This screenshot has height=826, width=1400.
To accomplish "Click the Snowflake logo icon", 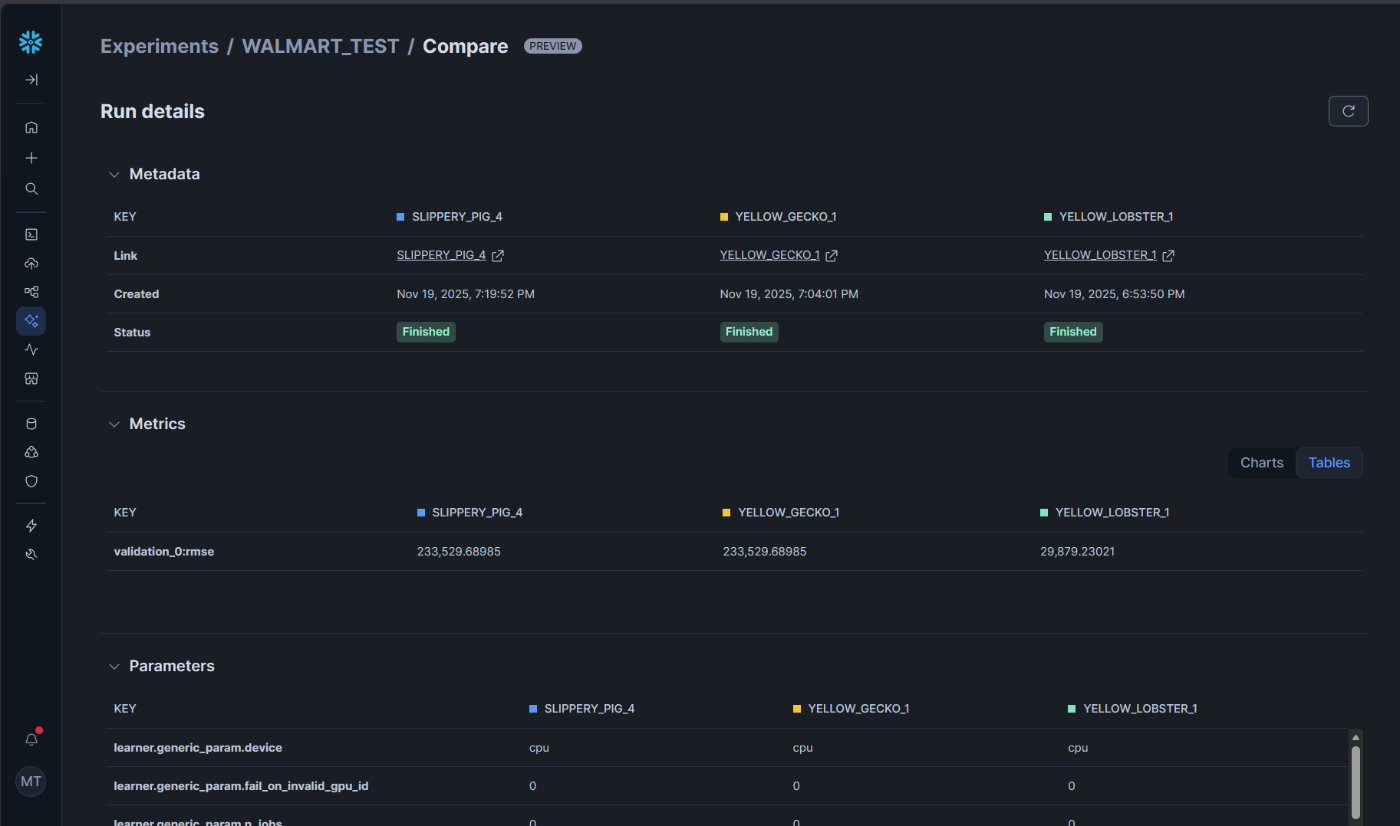I will [31, 42].
